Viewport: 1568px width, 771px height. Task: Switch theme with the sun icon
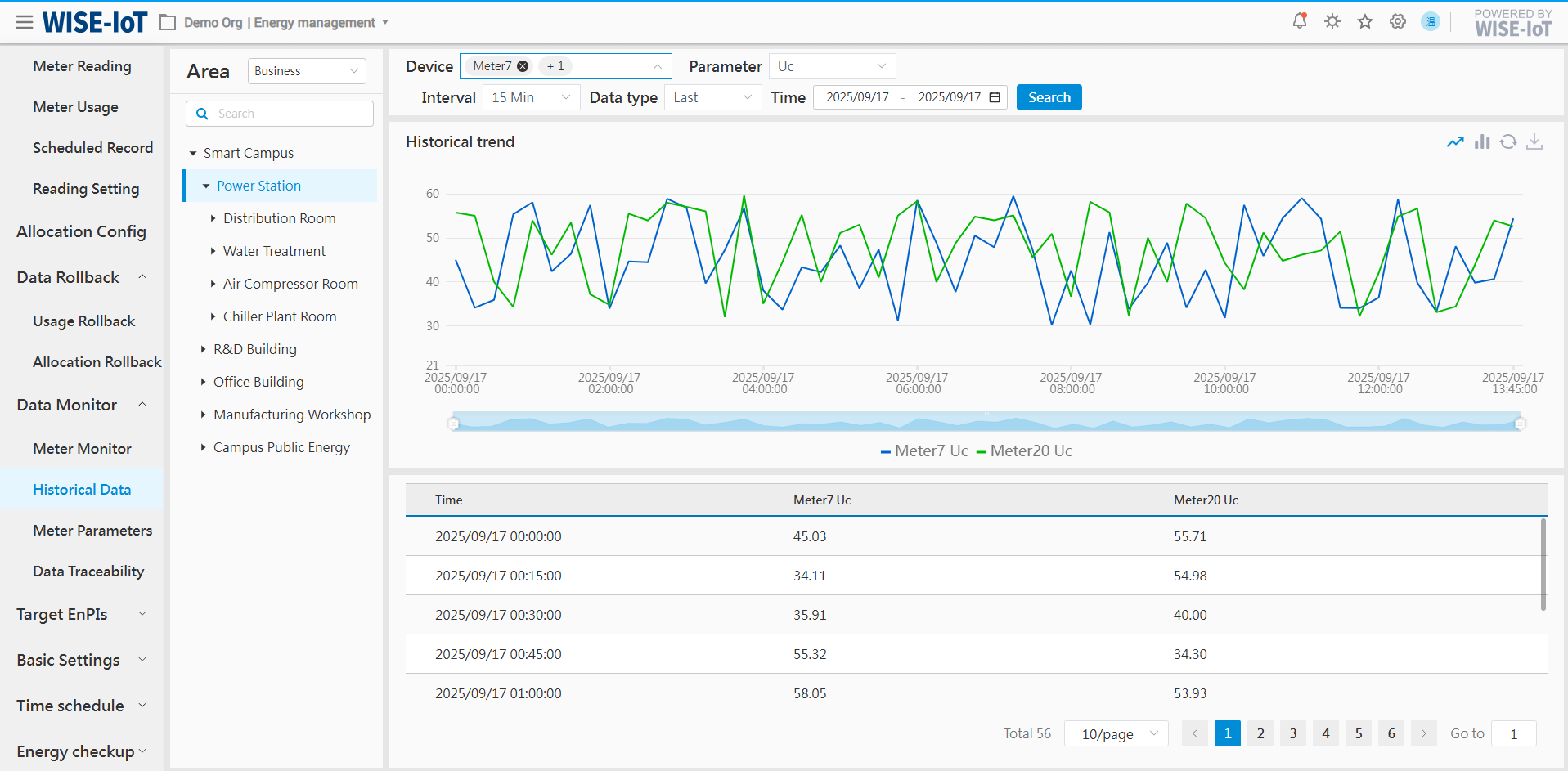pyautogui.click(x=1332, y=21)
